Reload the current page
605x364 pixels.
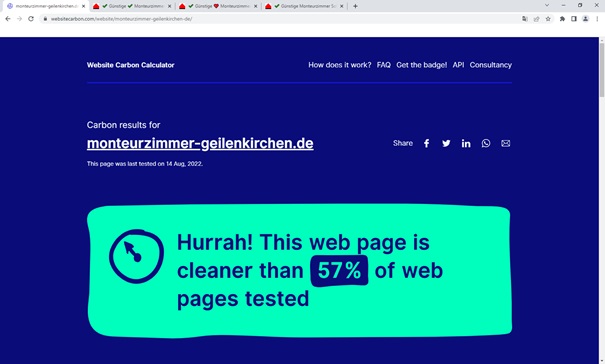(31, 19)
